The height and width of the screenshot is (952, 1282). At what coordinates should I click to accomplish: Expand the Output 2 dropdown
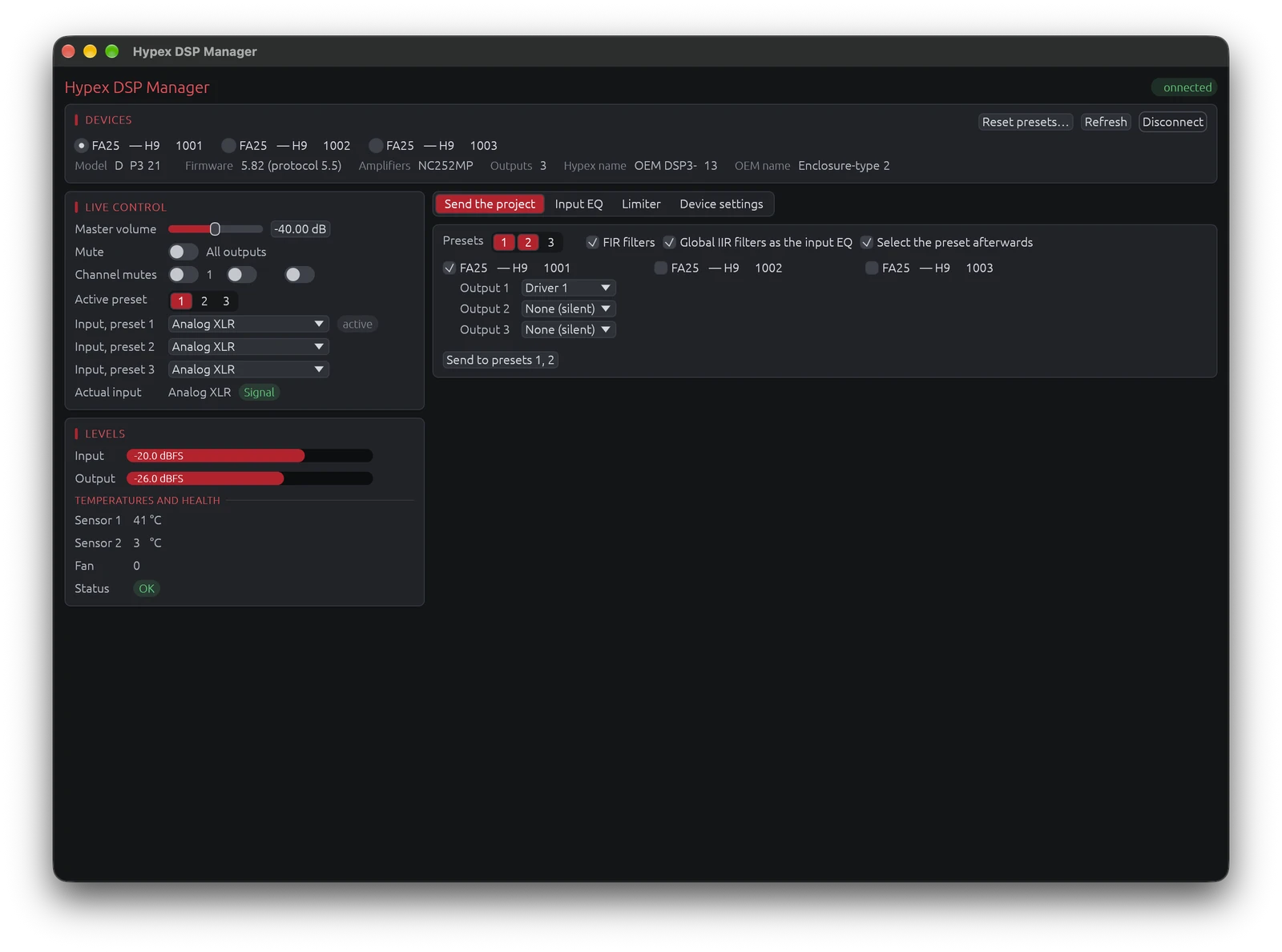[568, 309]
